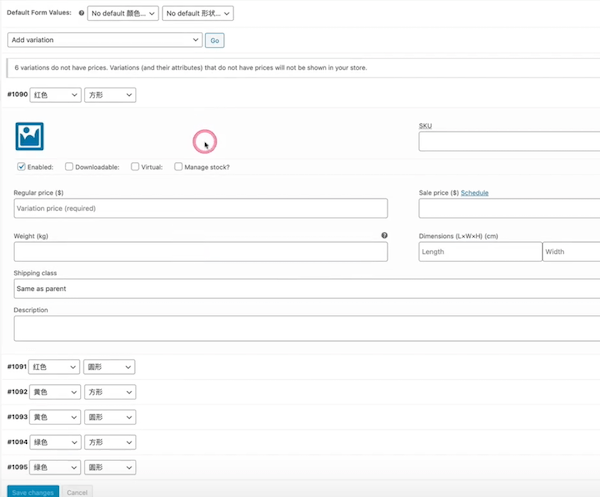Screen dimensions: 600x497
Task: Open the Shipping class Same as parent dropdown
Action: (300, 288)
